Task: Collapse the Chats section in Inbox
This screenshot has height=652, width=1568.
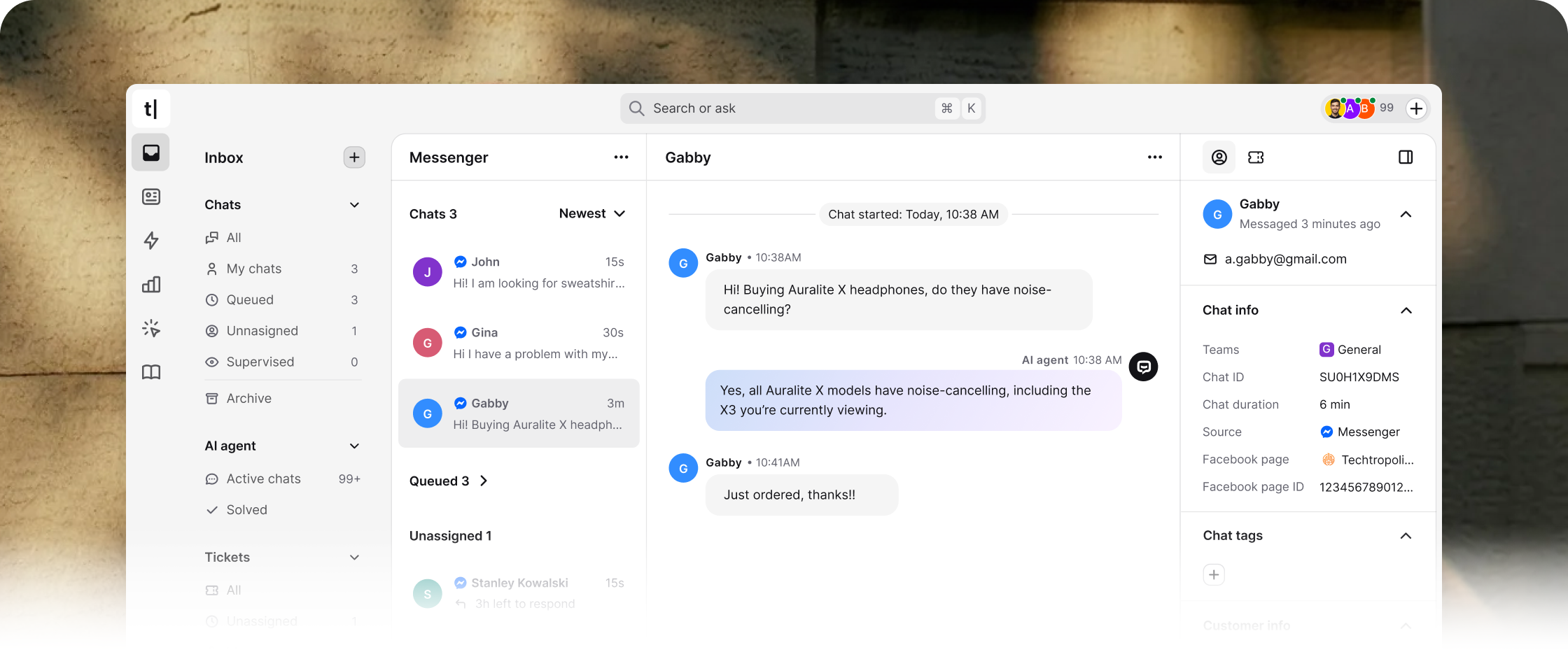Action: (x=354, y=204)
